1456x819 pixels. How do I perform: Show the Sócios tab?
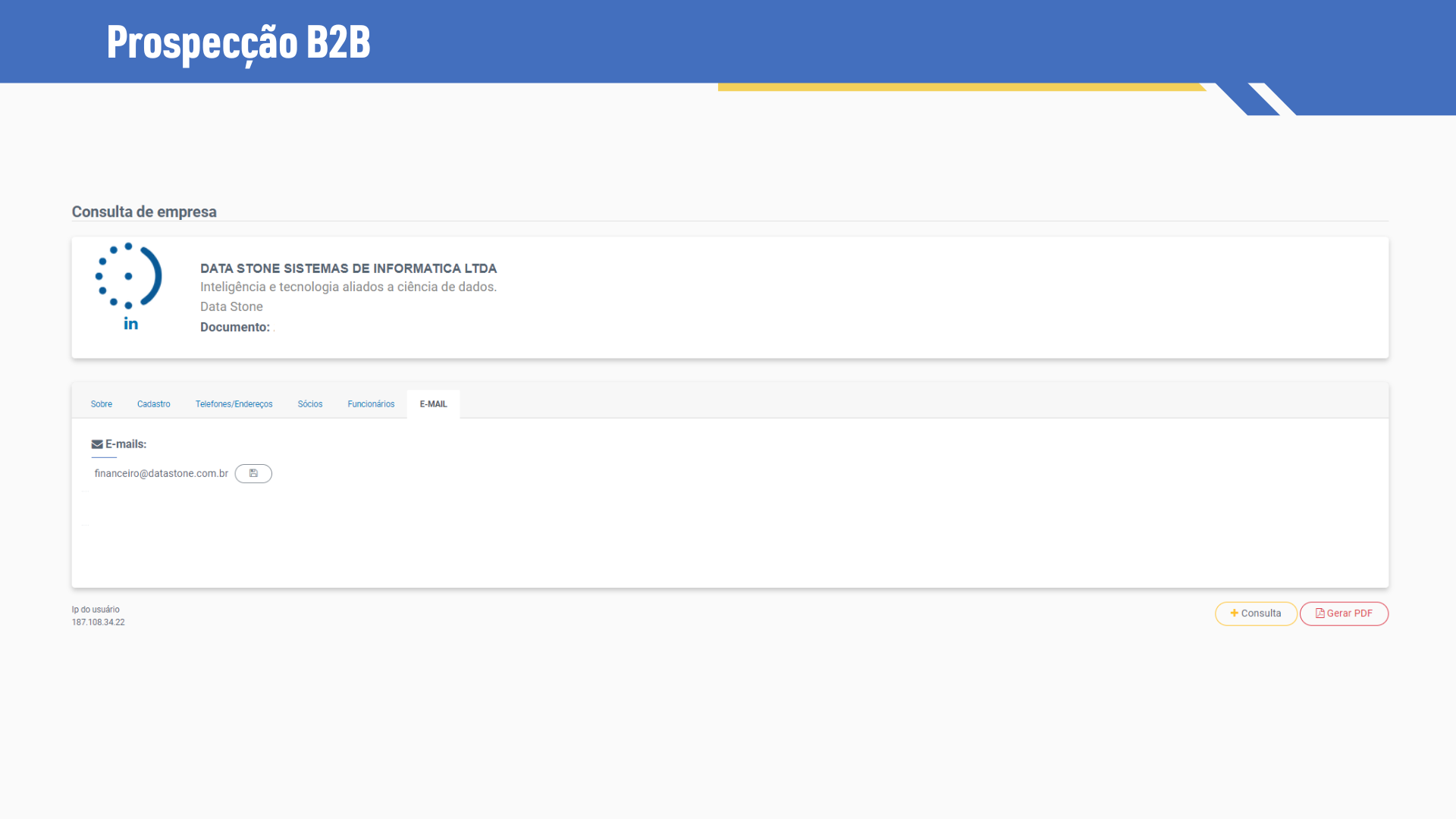[310, 404]
